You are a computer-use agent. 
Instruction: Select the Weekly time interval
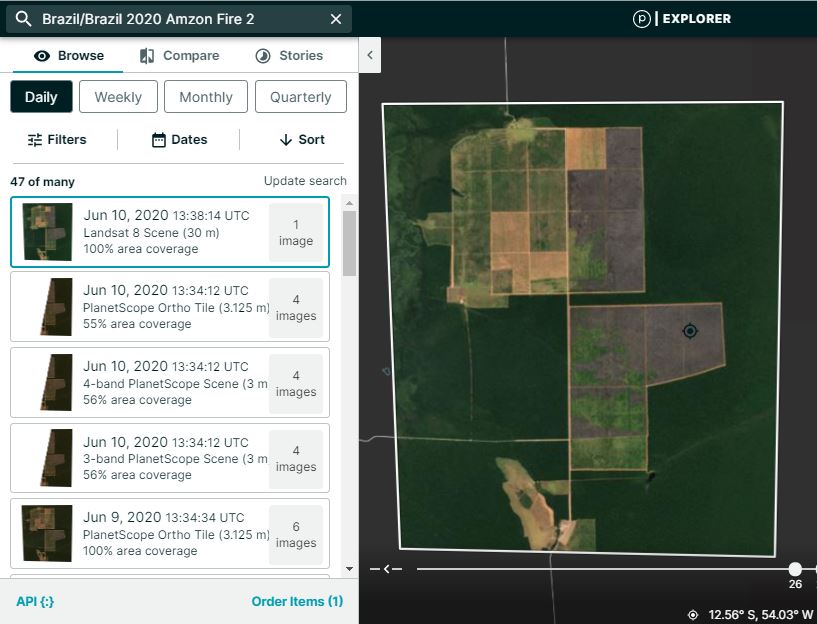118,97
